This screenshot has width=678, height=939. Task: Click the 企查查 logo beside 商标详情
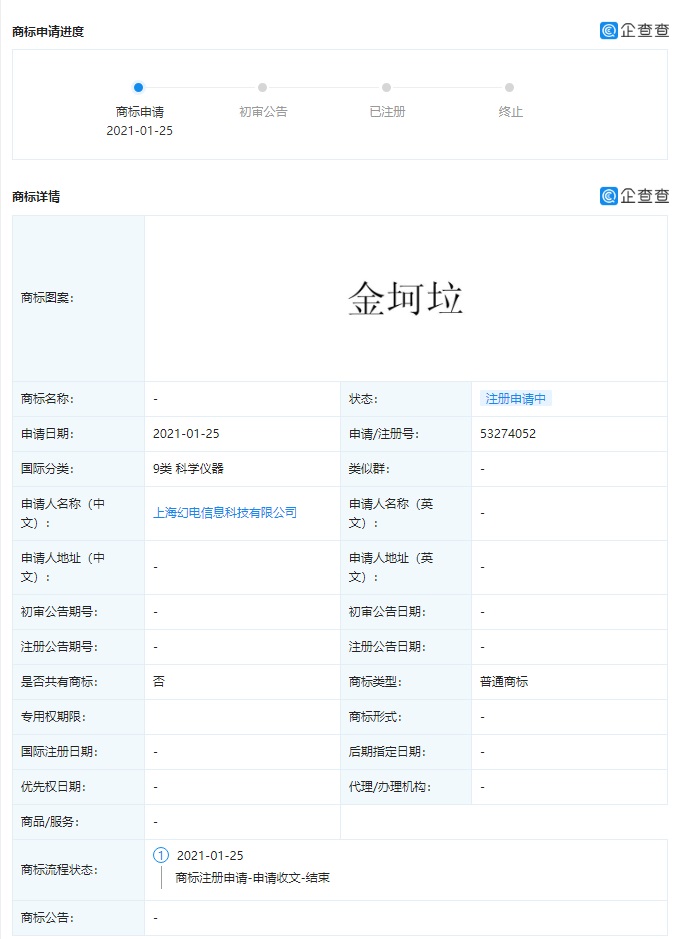click(634, 196)
